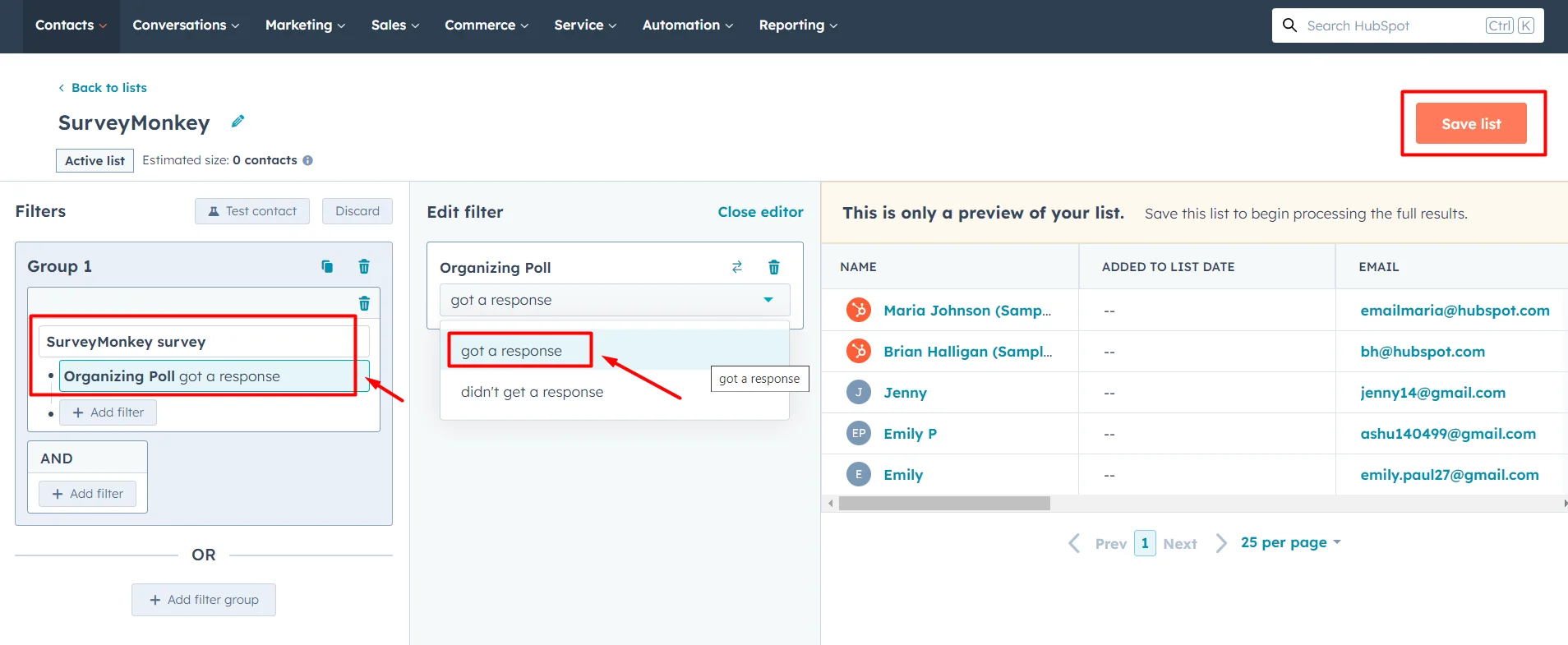Click Add filter group button
The height and width of the screenshot is (645, 1568).
point(204,600)
